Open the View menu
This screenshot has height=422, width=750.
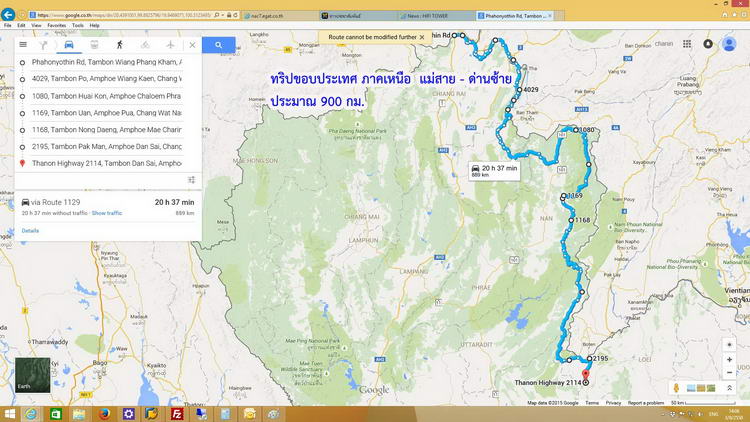pos(36,25)
